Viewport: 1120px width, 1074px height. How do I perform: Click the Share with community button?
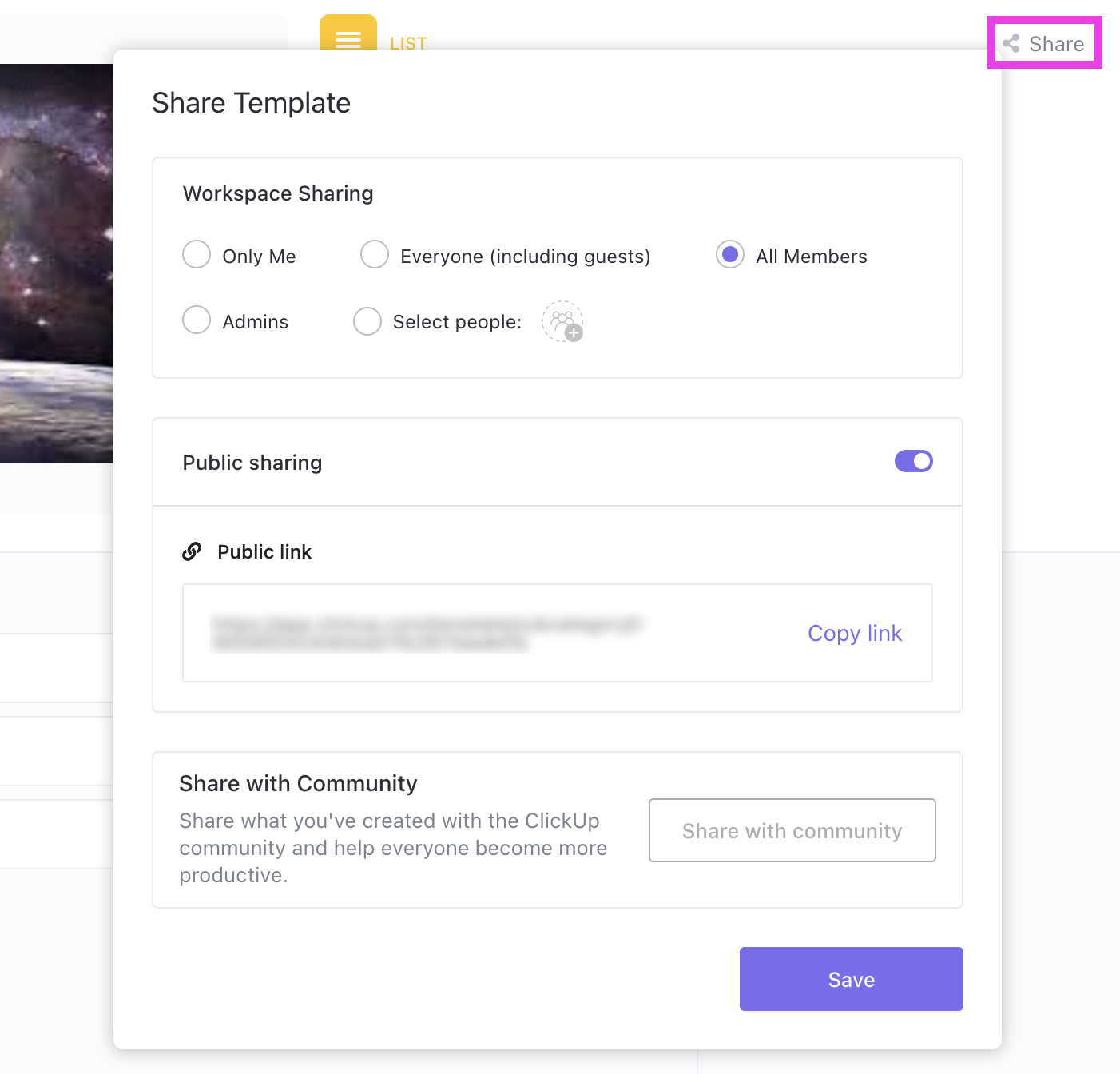(x=792, y=830)
